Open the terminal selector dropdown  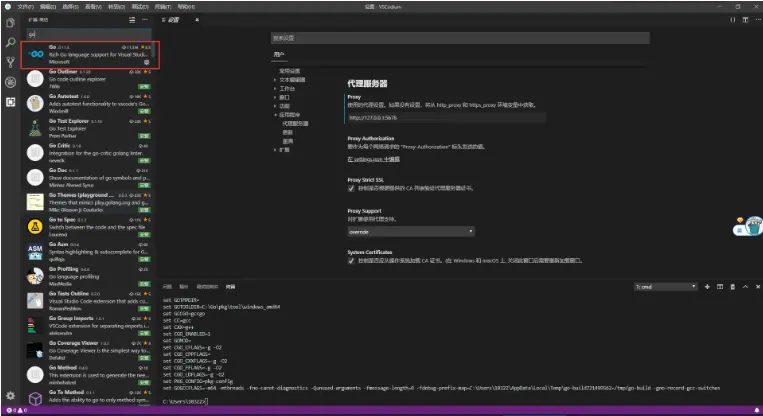(665, 286)
